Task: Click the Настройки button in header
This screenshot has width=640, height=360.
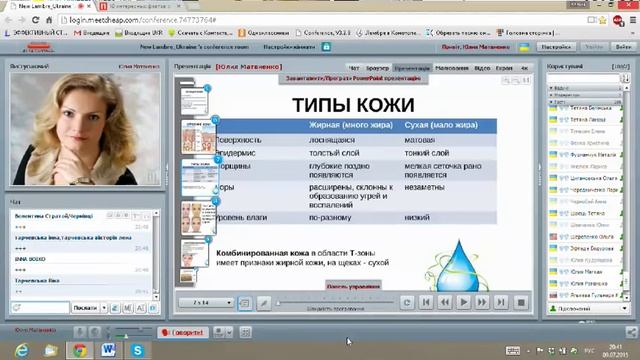Action: pyautogui.click(x=556, y=47)
